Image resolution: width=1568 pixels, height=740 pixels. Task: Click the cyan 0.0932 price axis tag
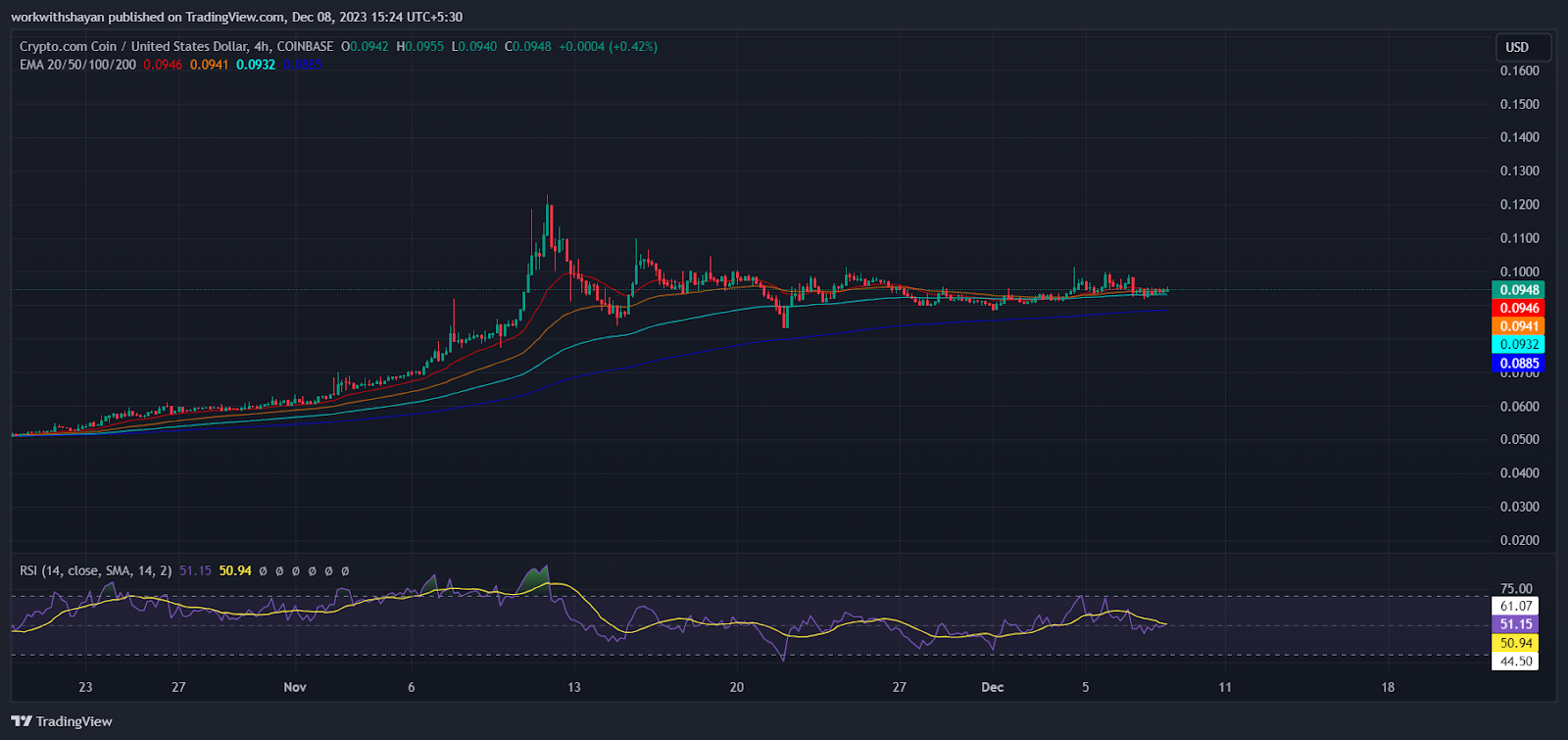click(1518, 344)
